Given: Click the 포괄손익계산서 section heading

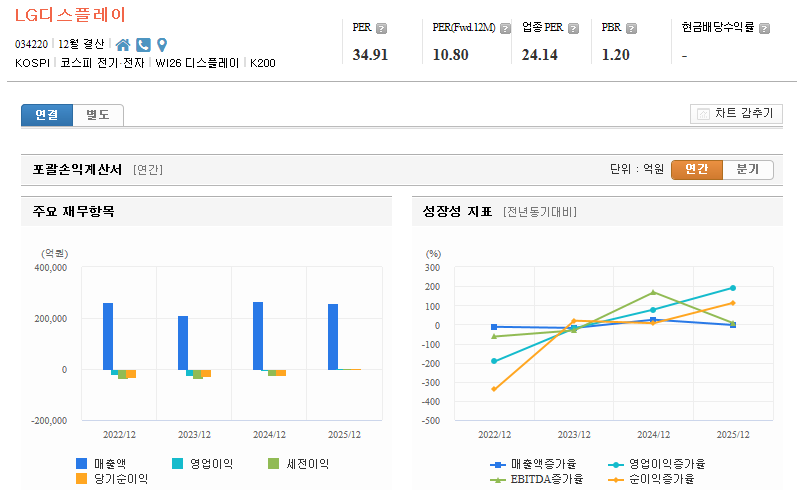Looking at the screenshot, I should 78,169.
